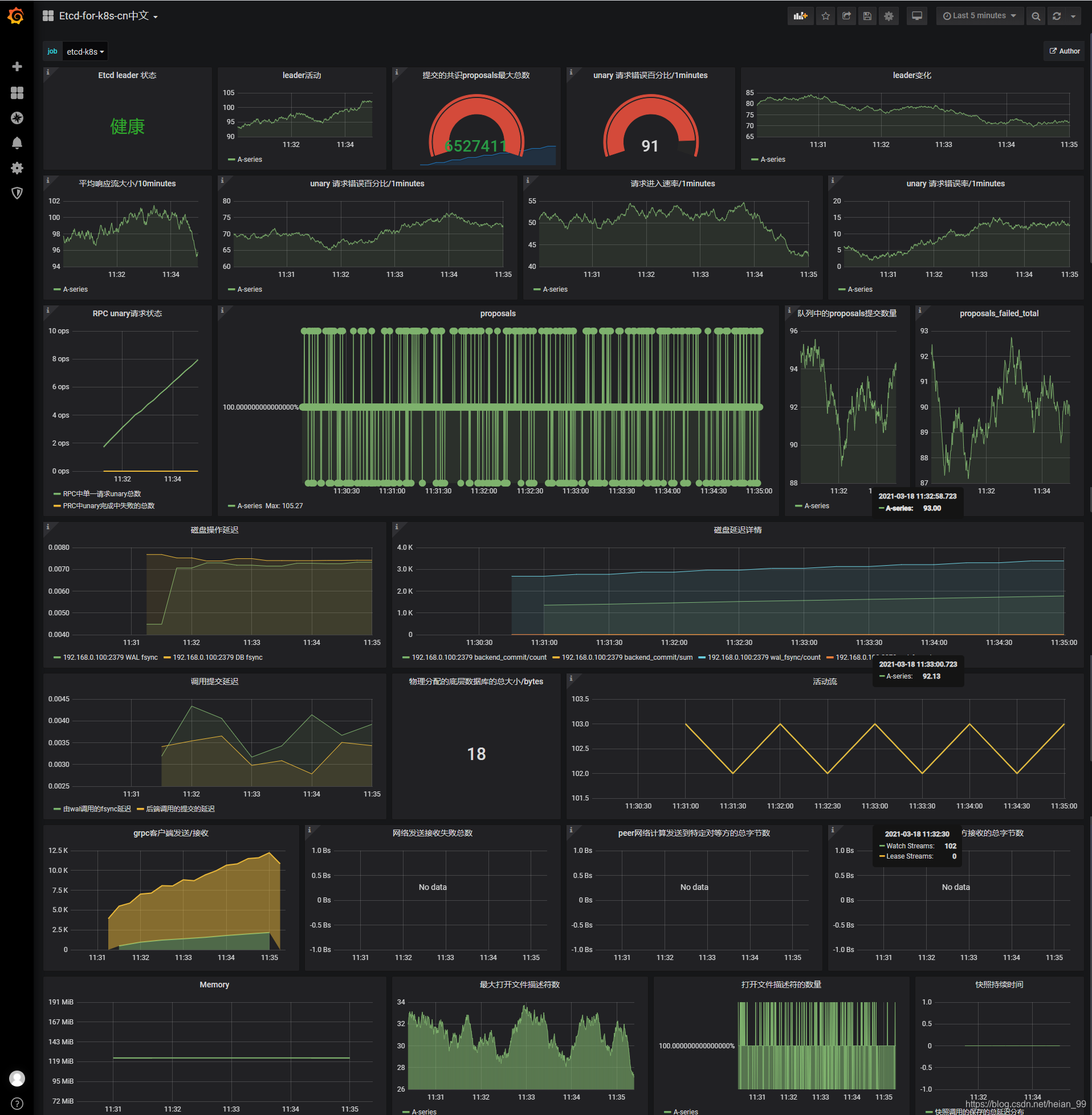This screenshot has height=1115, width=1092.
Task: Open the user profile avatar
Action: 17,1079
